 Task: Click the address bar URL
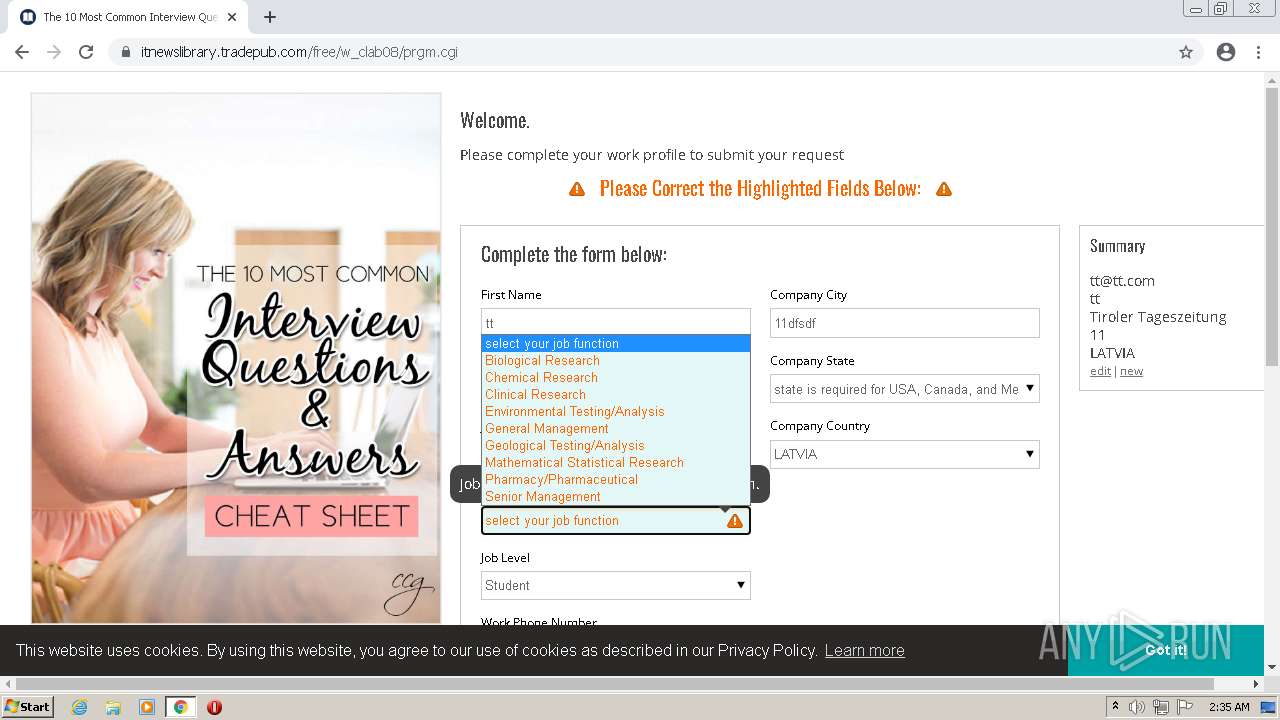click(x=299, y=52)
